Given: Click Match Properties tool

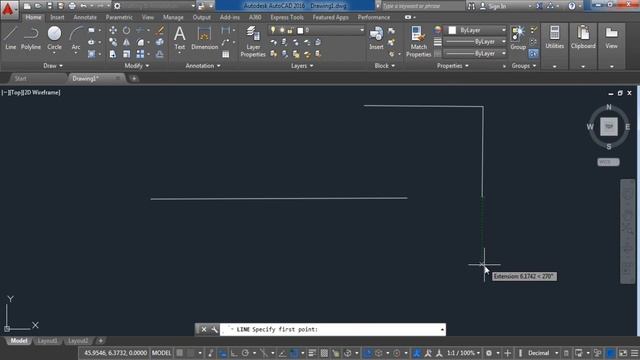Looking at the screenshot, I should [418, 41].
